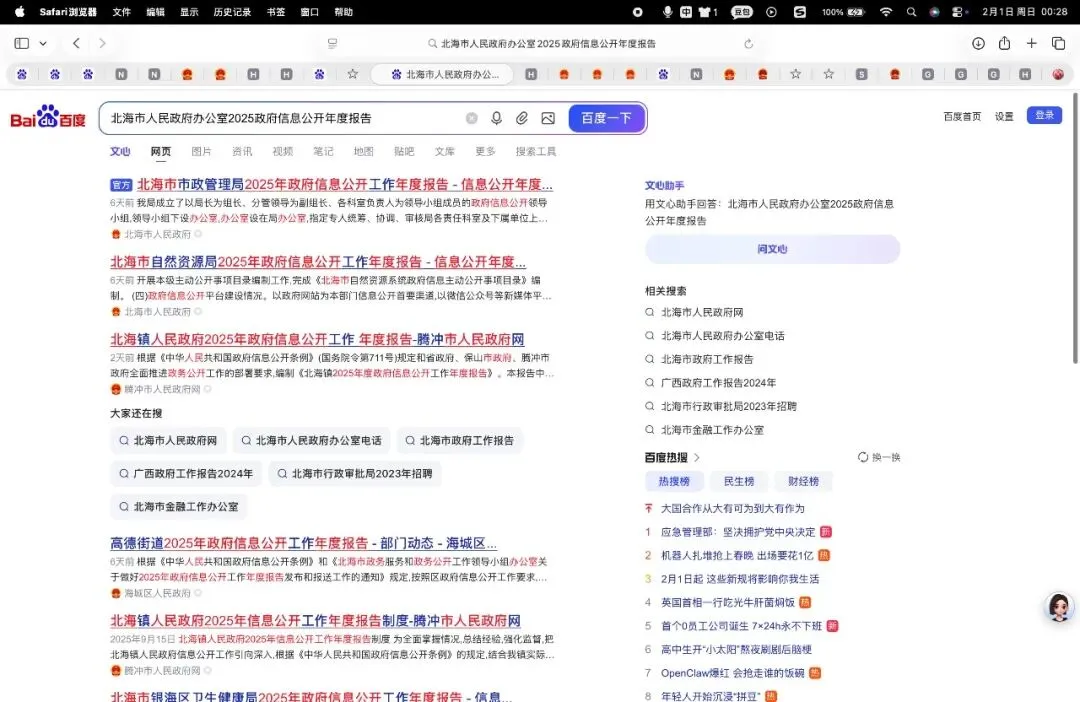The width and height of the screenshot is (1080, 702).
Task: Click the Safari address bar
Action: (541, 43)
